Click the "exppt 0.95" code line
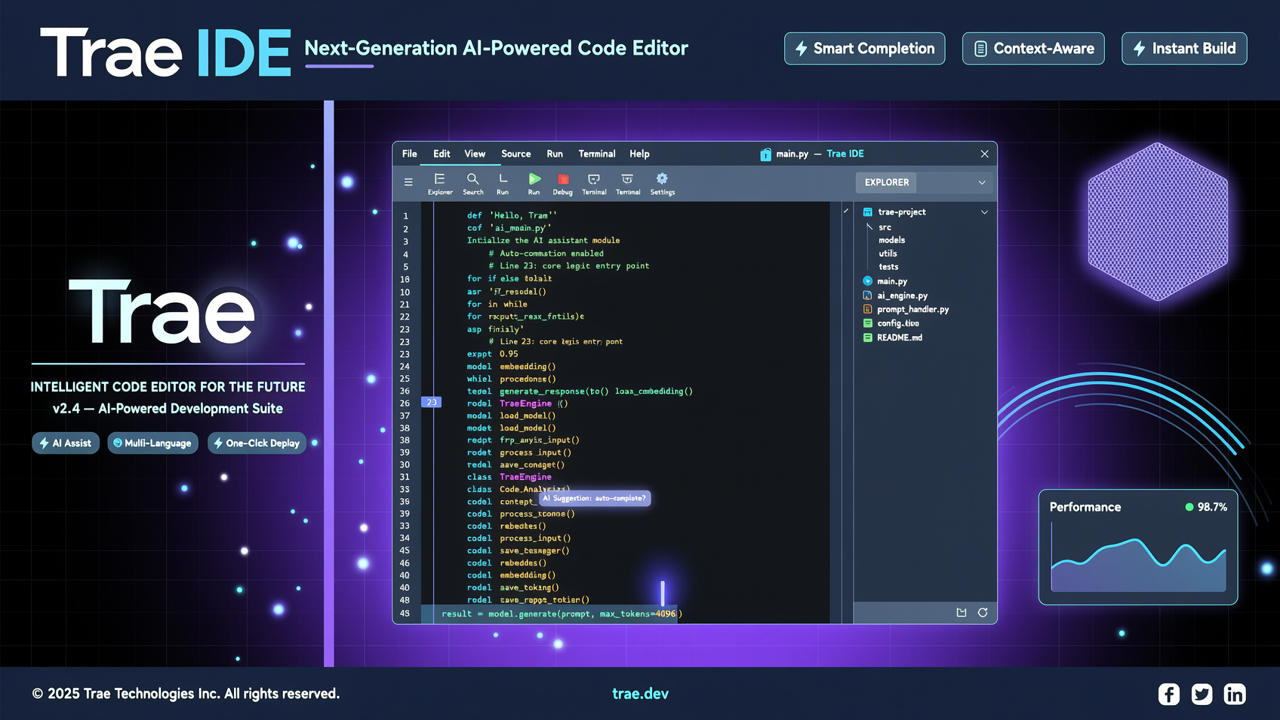Viewport: 1280px width, 720px height. click(x=493, y=354)
